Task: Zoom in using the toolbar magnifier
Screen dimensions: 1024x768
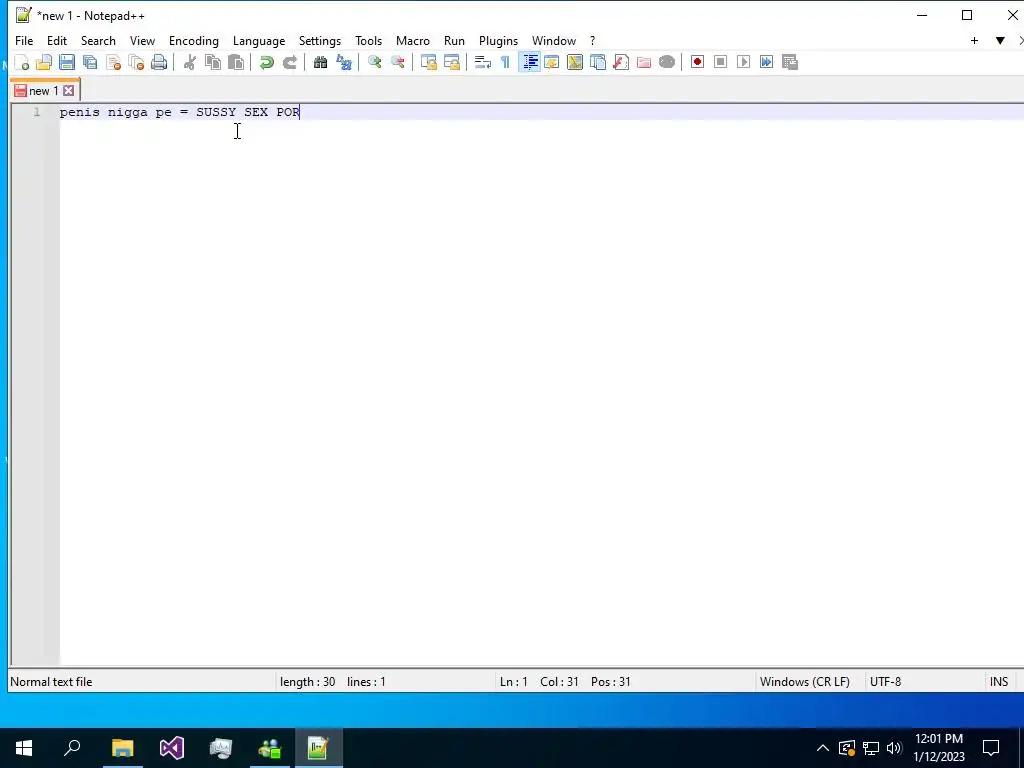Action: point(374,62)
